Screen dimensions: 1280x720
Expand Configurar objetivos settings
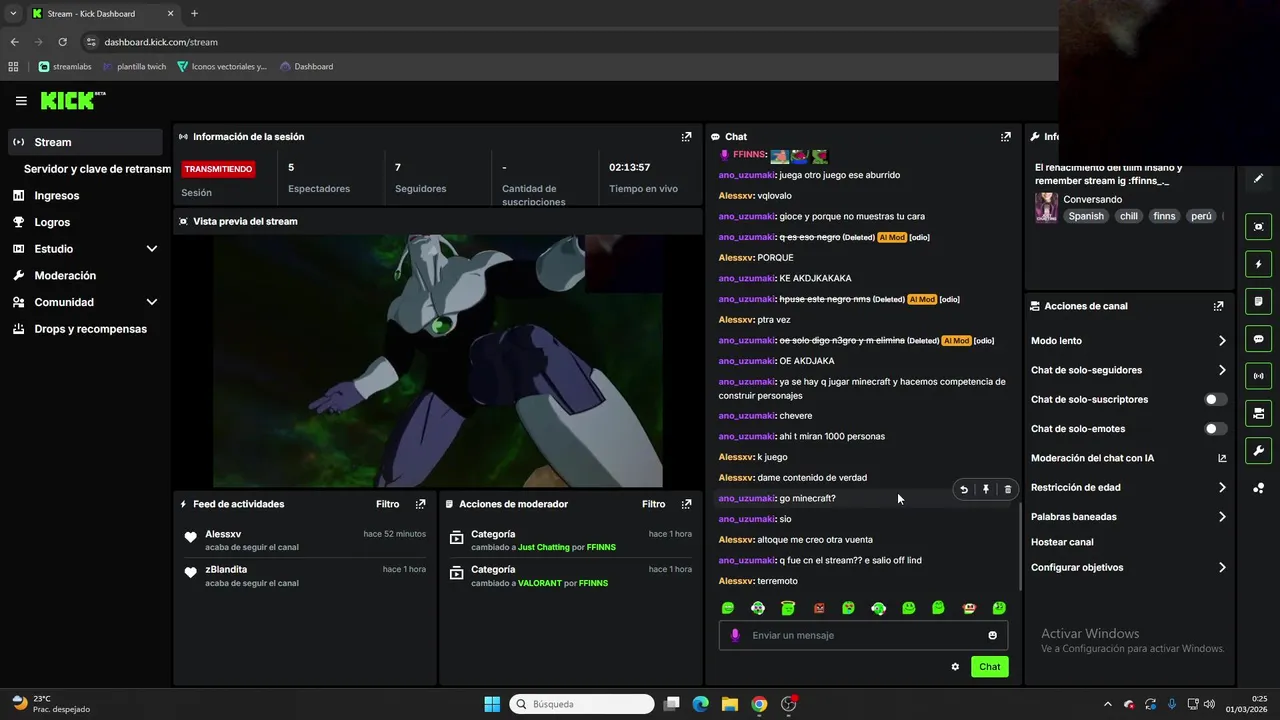coord(1222,567)
